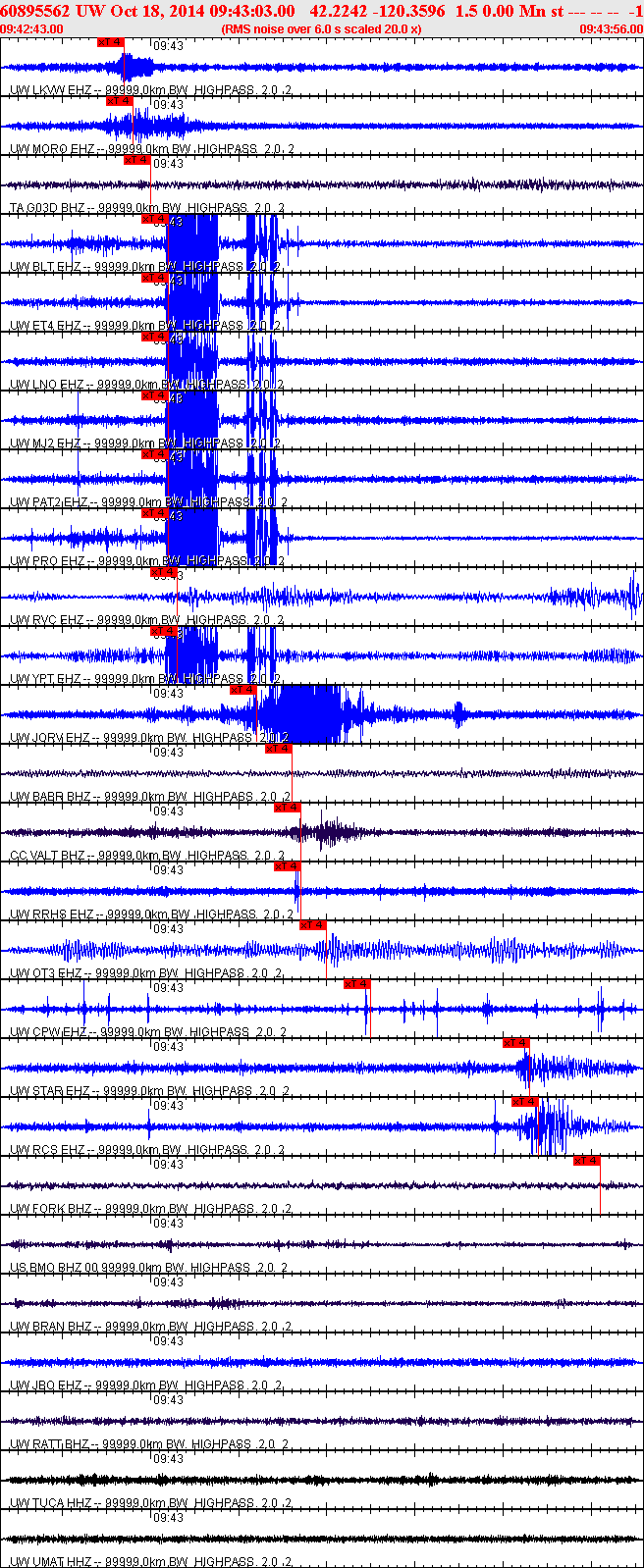This screenshot has height=1568, width=644.
Task: Select the UW STAR EHZ station label
Action: click(x=50, y=1091)
